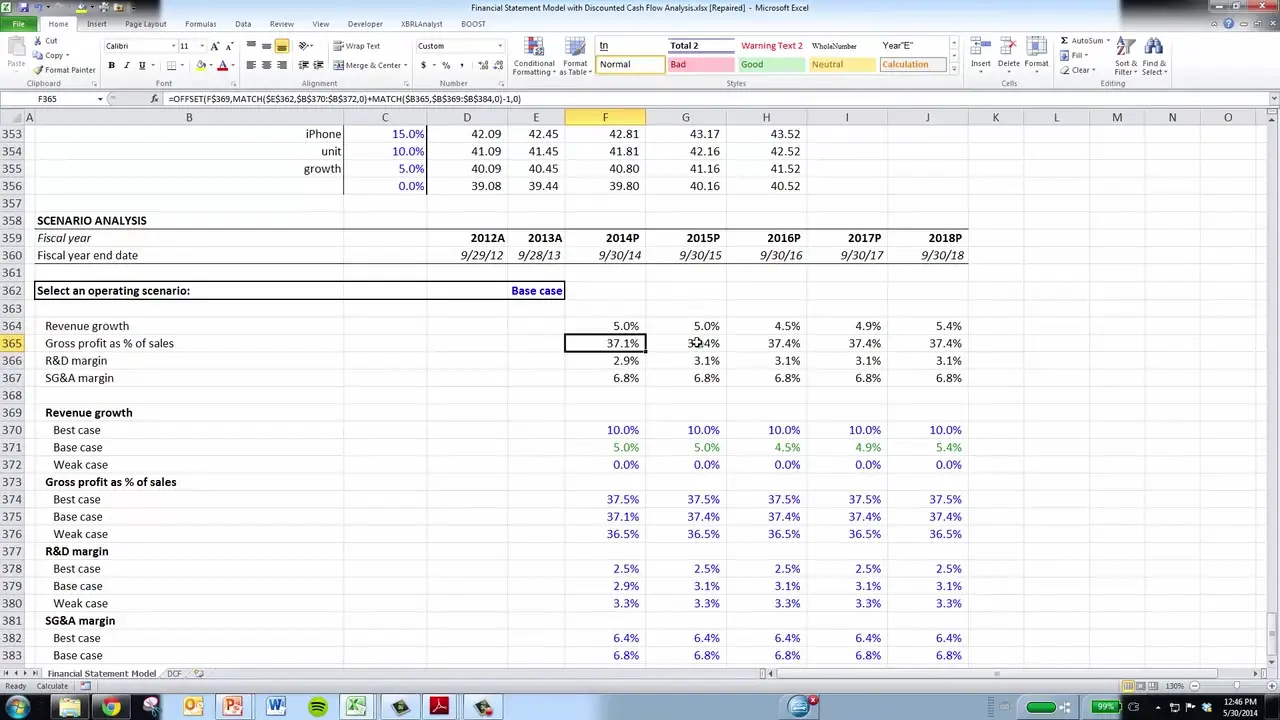
Task: Open the font name Calibri dropdown
Action: coord(173,46)
